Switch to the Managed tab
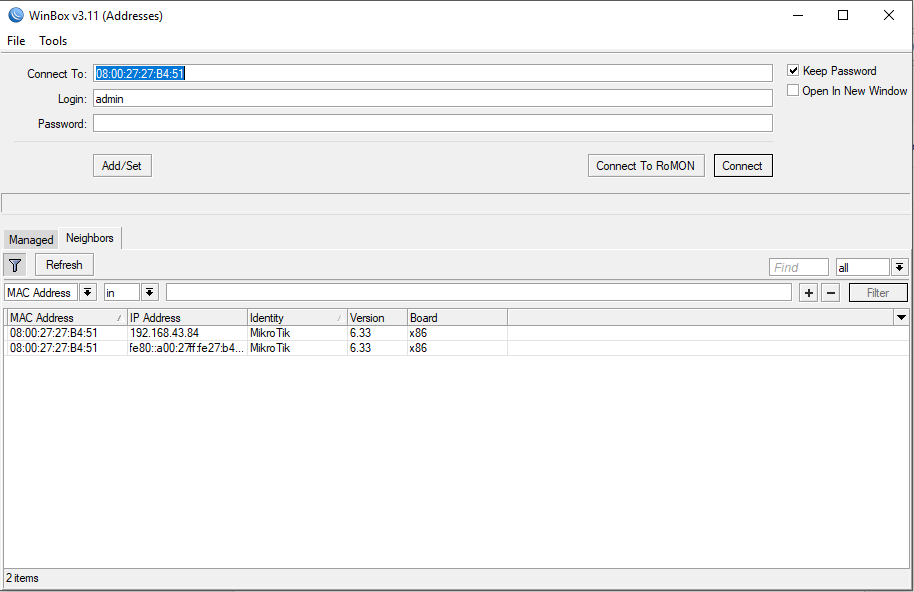The image size is (914, 592). pyautogui.click(x=31, y=239)
